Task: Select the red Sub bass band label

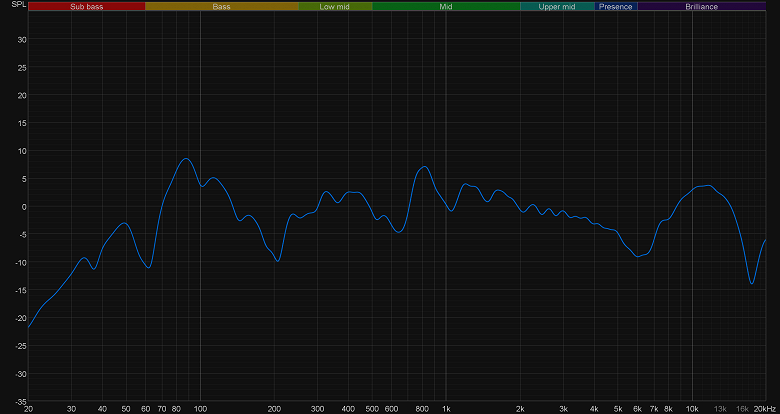Action: pos(87,6)
